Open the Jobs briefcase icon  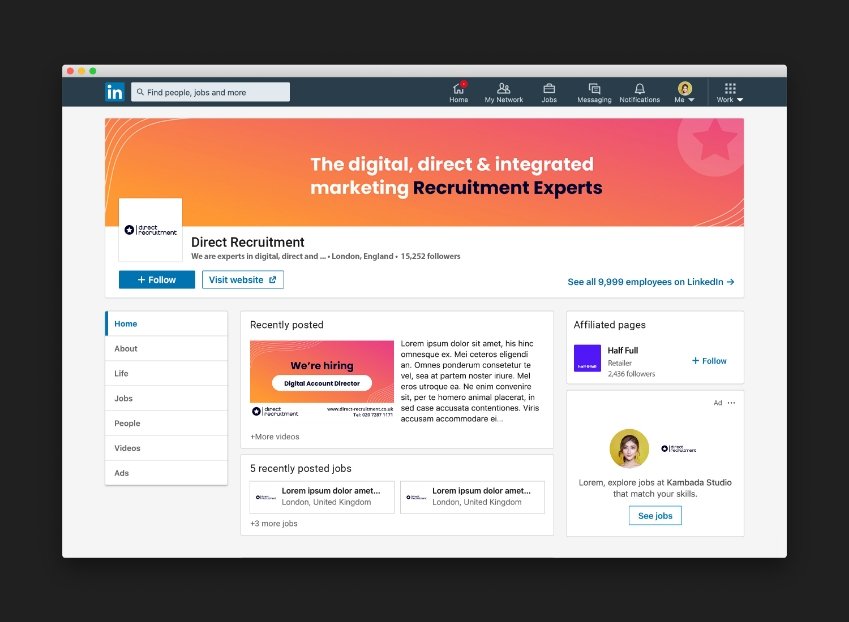[549, 92]
